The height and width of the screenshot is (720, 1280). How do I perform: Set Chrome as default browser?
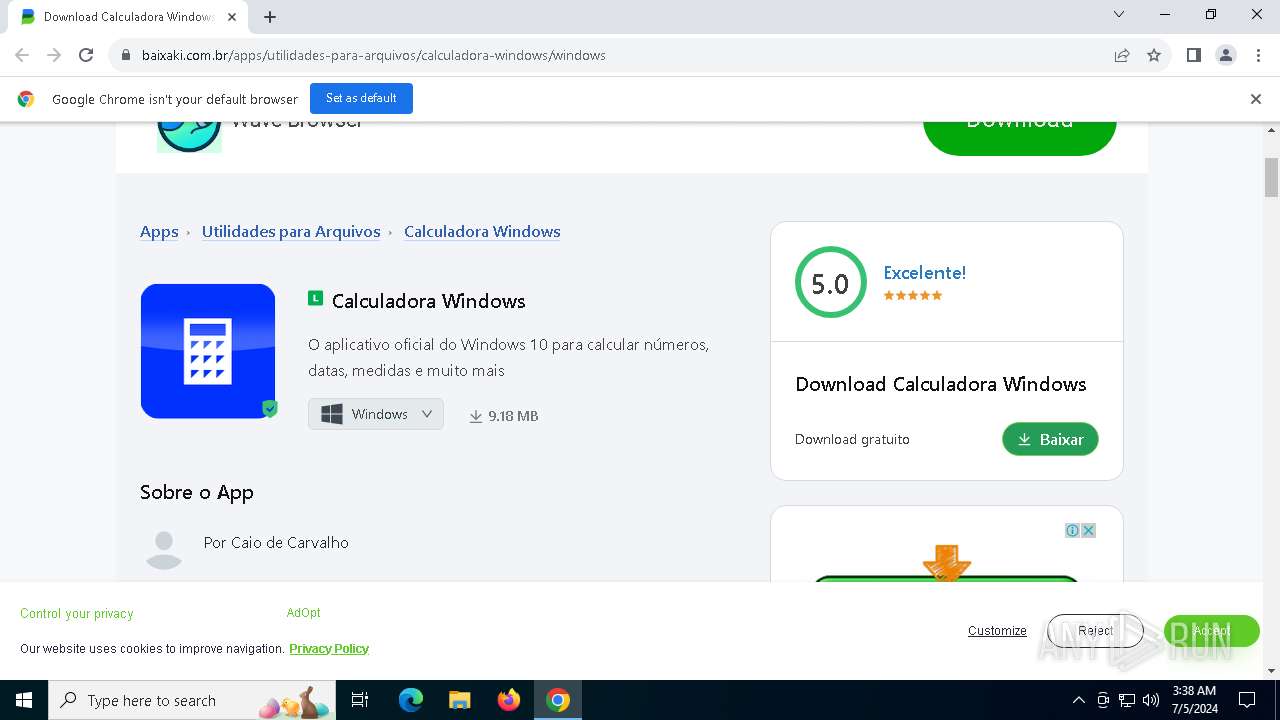pos(361,98)
